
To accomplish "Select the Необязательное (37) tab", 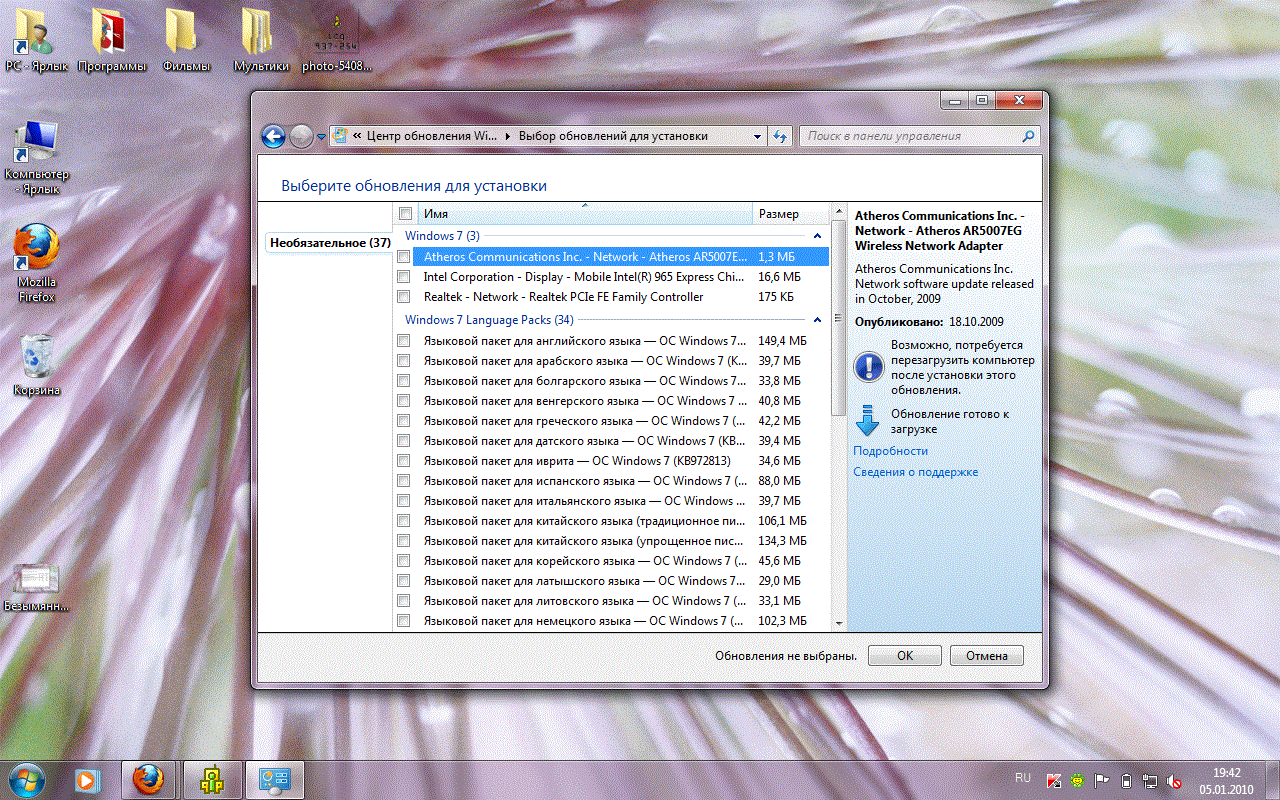I will [330, 243].
